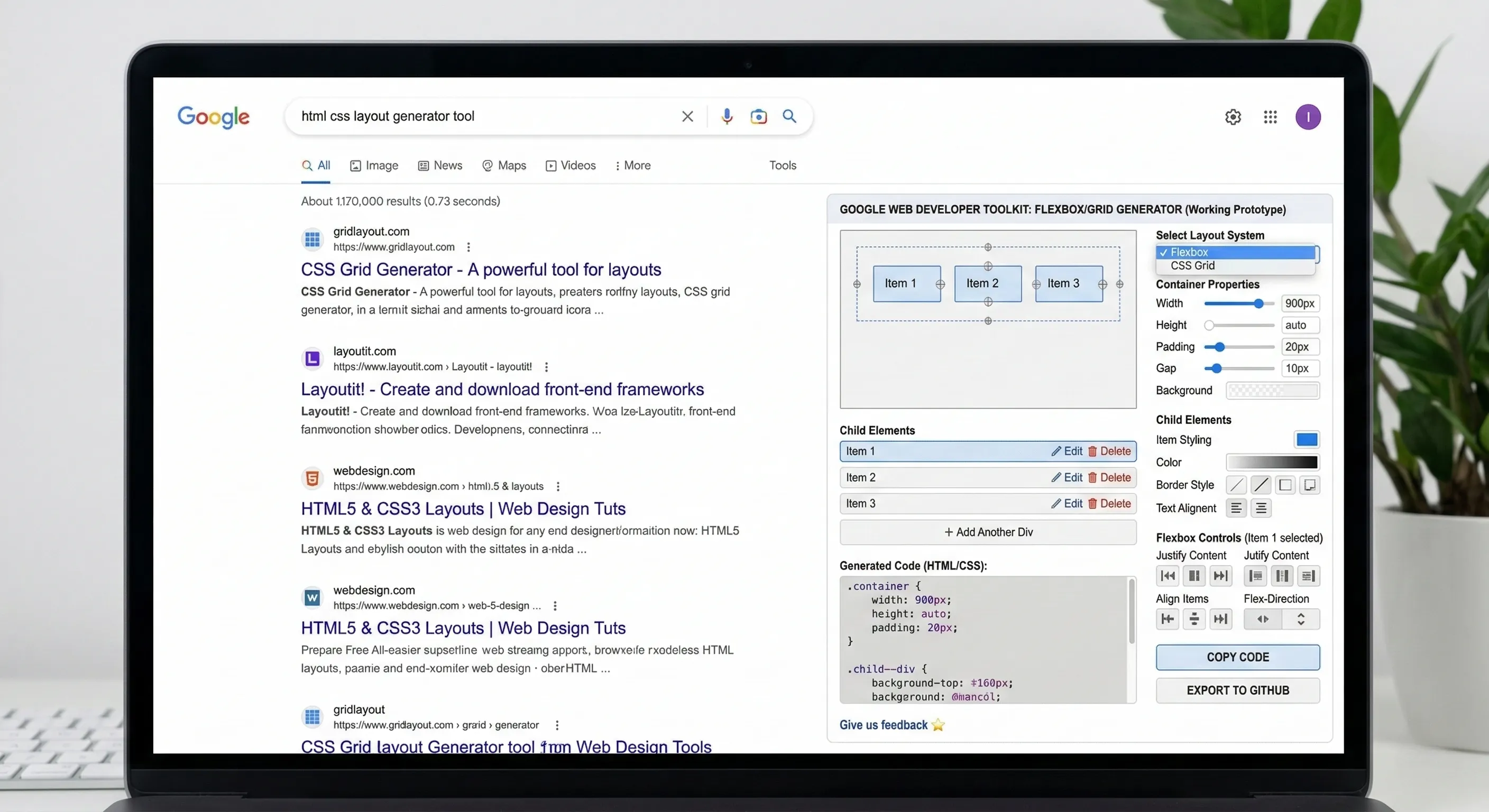Select the dotted border style icon
This screenshot has height=812, width=1489.
tap(1310, 485)
